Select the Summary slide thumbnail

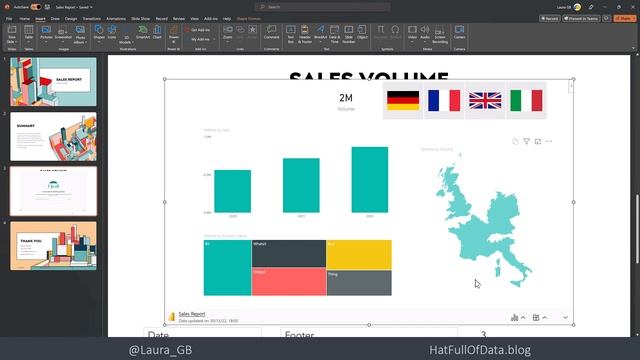(53, 136)
